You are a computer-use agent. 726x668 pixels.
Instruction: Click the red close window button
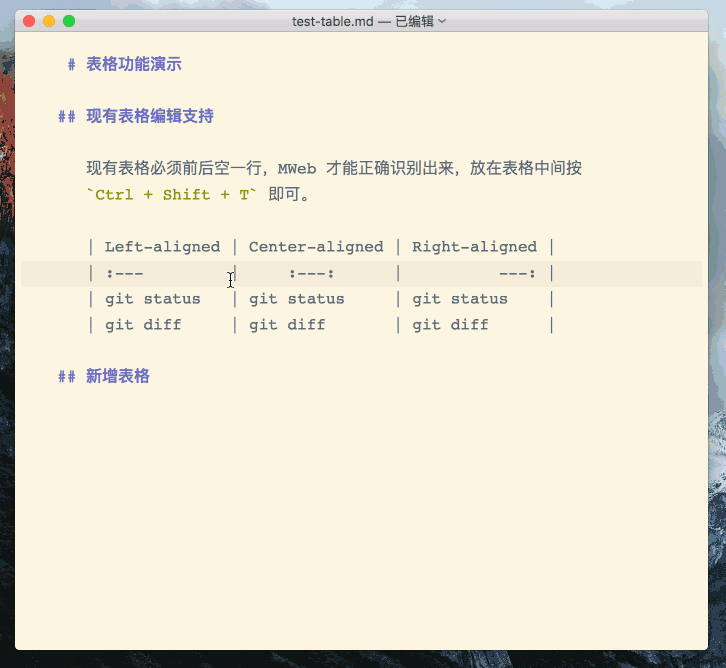pyautogui.click(x=29, y=21)
